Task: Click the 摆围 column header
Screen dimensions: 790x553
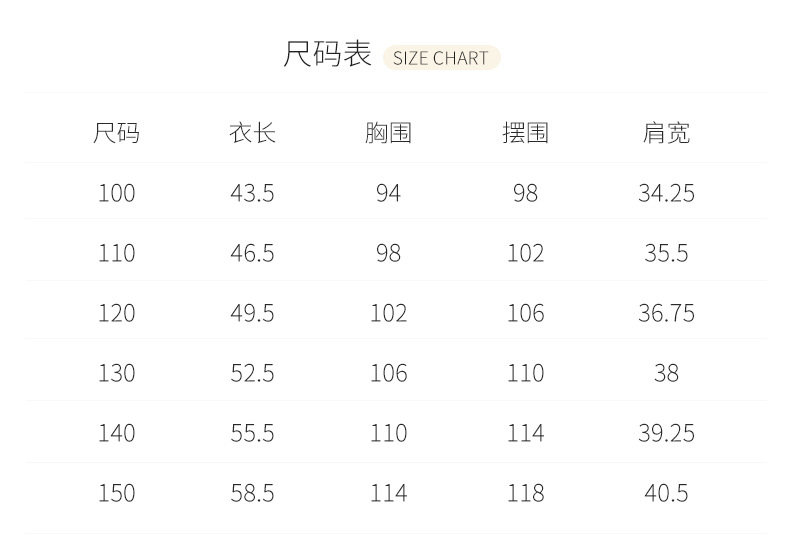Action: [525, 133]
